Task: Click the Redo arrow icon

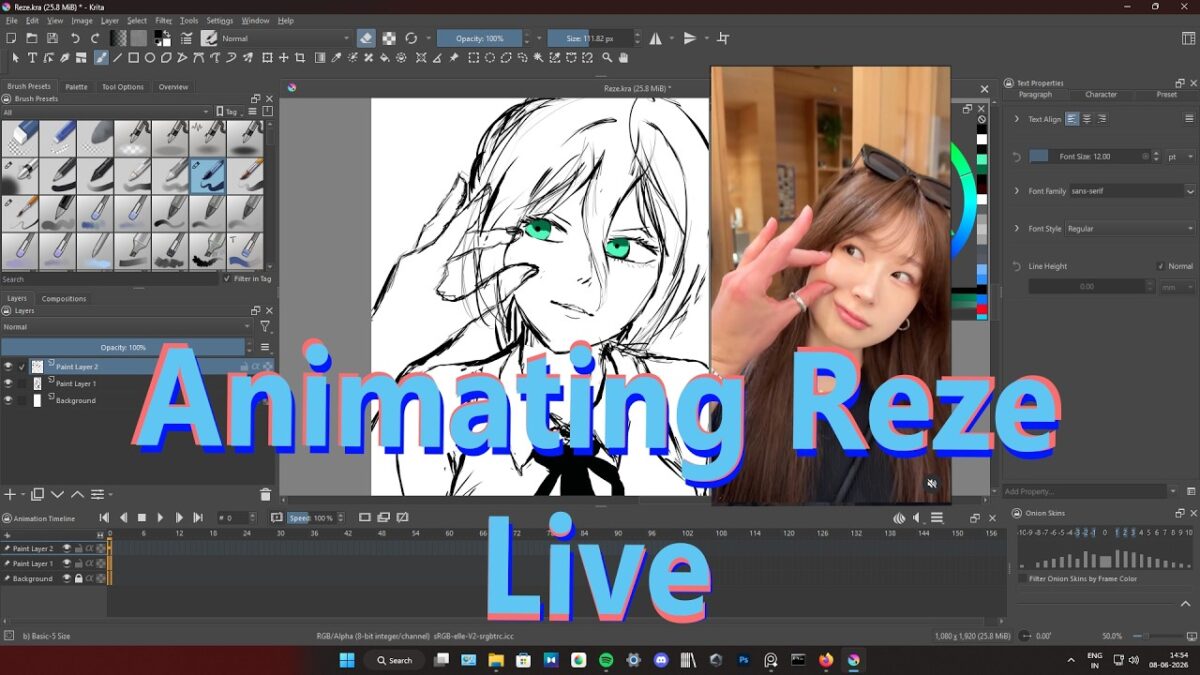Action: 95,38
